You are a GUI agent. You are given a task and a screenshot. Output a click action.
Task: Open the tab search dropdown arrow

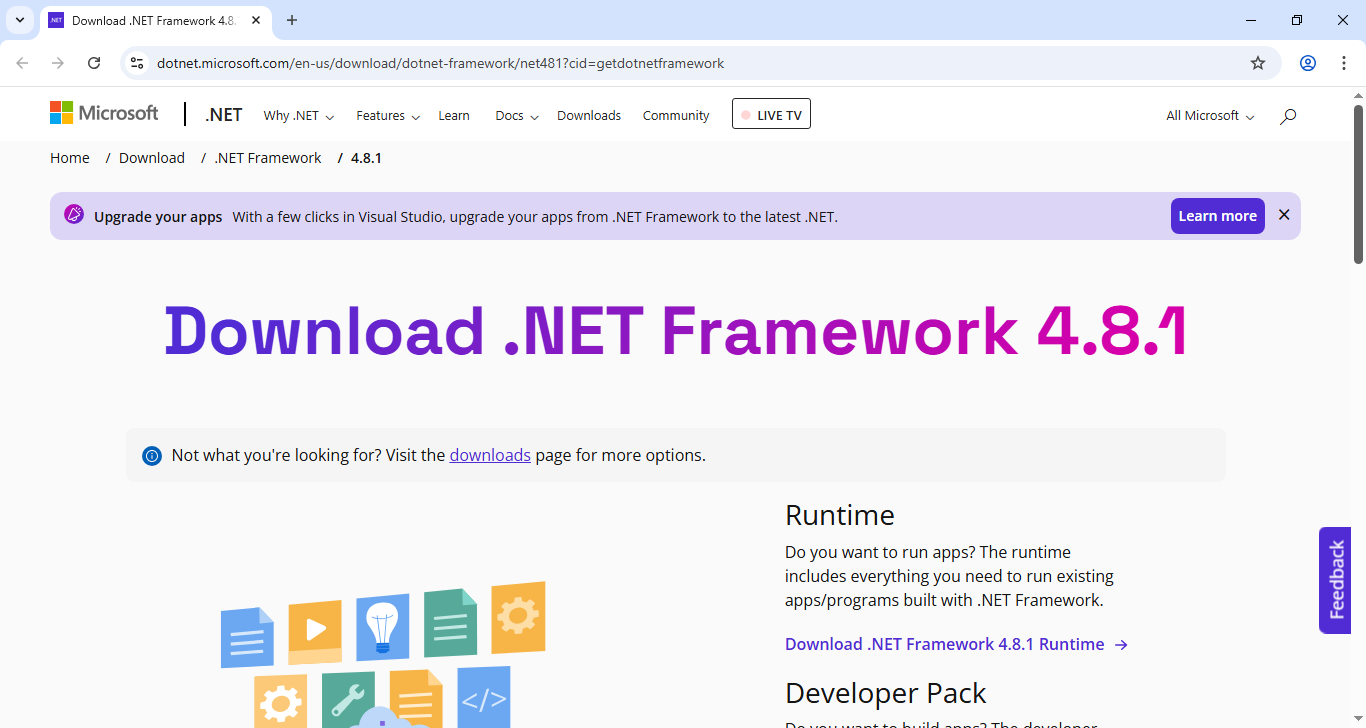click(x=19, y=20)
